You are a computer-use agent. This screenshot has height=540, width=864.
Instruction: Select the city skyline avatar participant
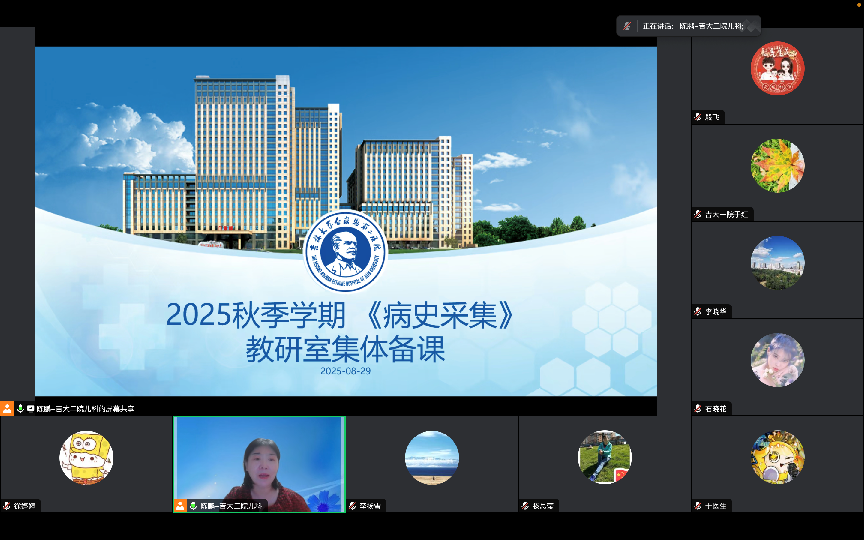(777, 262)
